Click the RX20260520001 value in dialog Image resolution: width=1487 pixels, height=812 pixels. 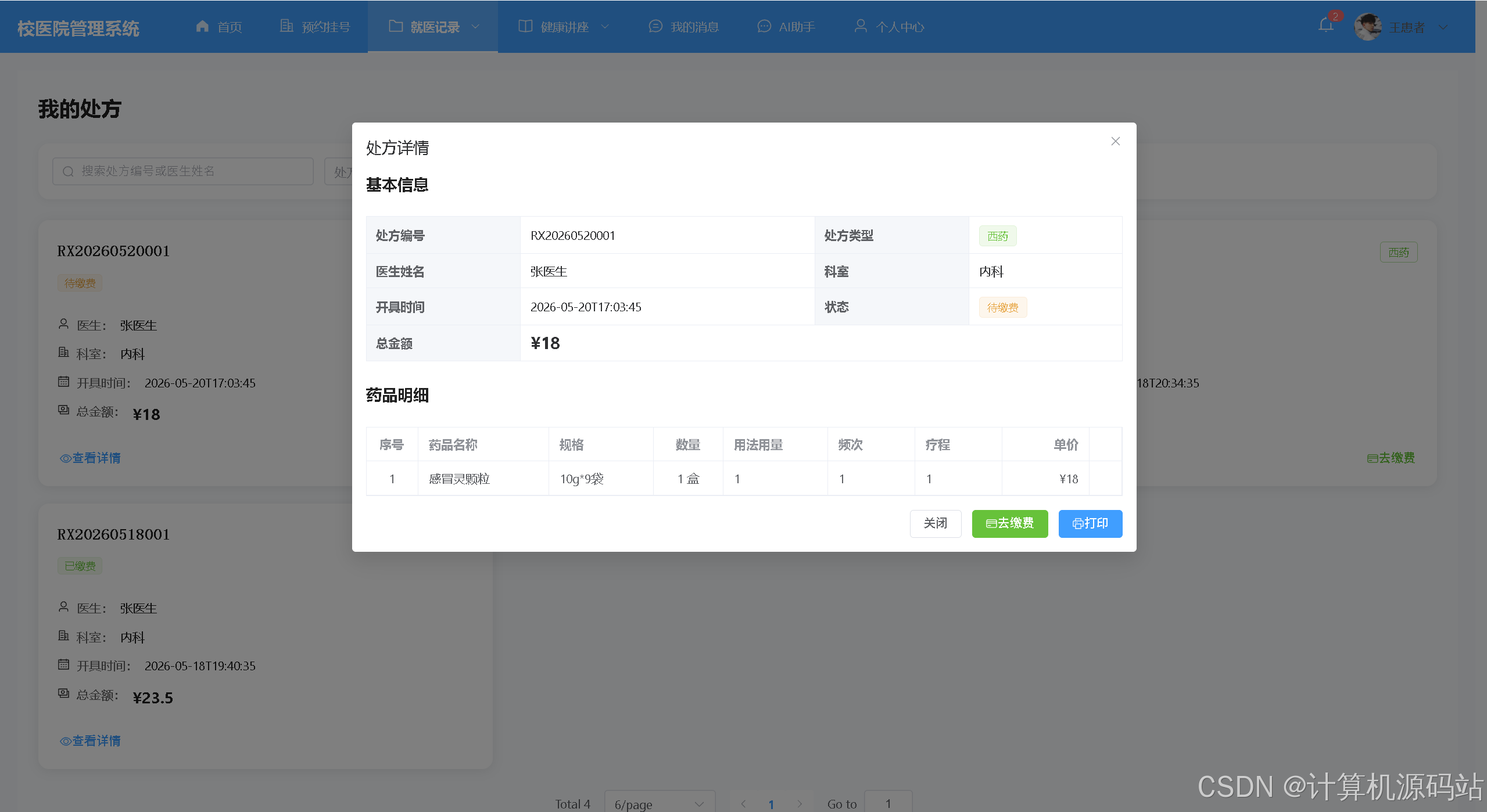pyautogui.click(x=572, y=235)
